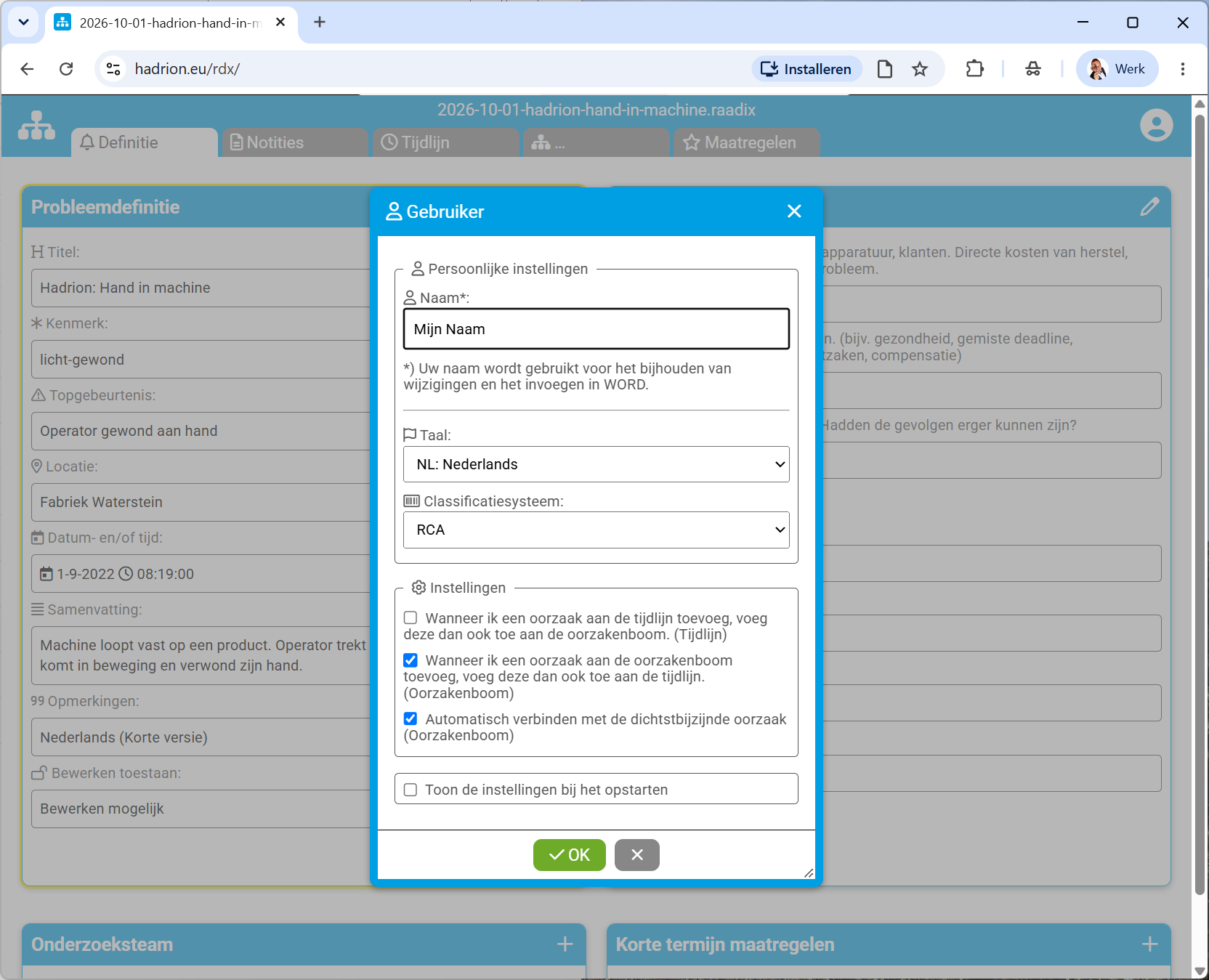Add member with Onderzoeksteam plus icon
Screen dimensions: 1209x980
(565, 944)
